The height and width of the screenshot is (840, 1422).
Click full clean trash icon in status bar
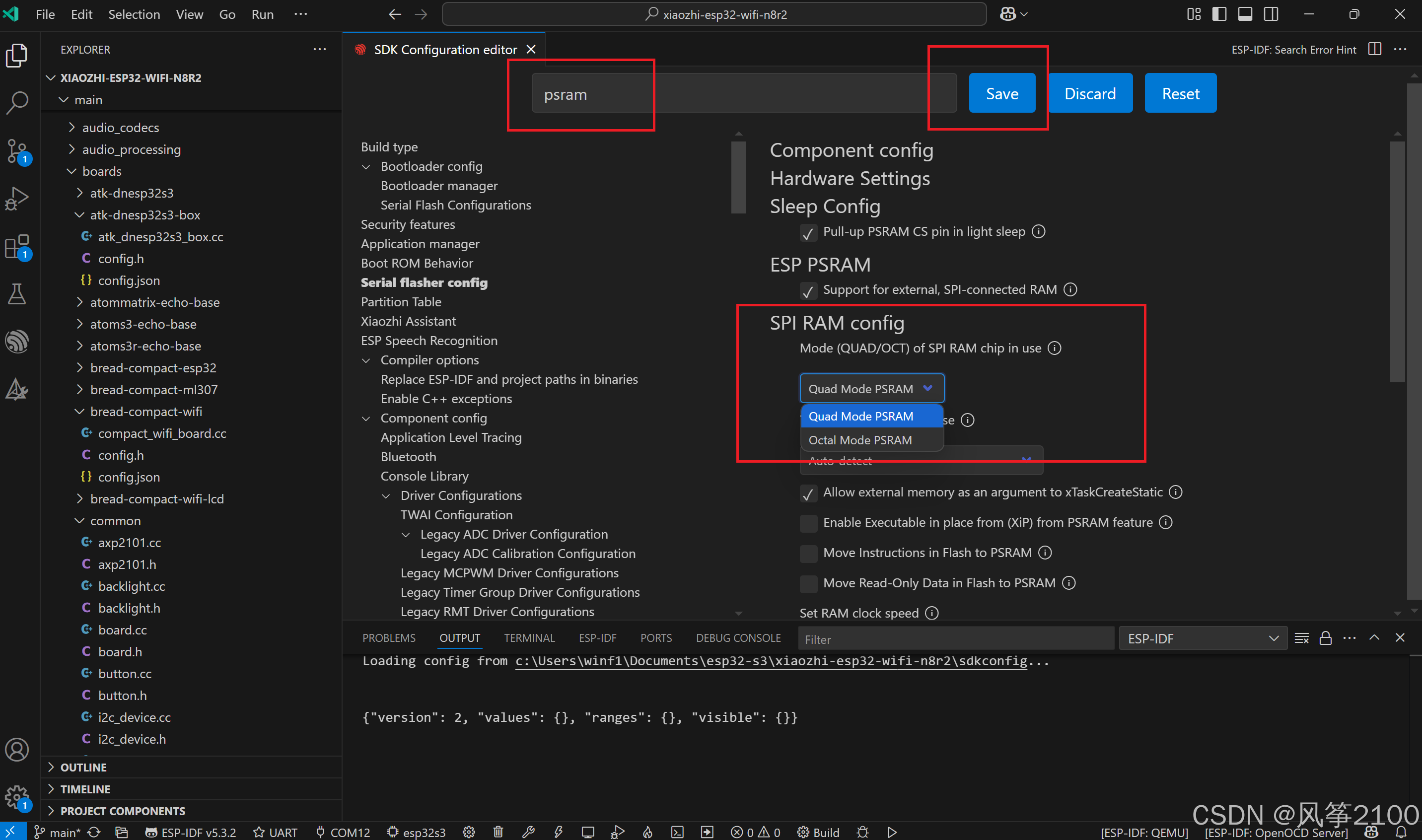pyautogui.click(x=498, y=832)
